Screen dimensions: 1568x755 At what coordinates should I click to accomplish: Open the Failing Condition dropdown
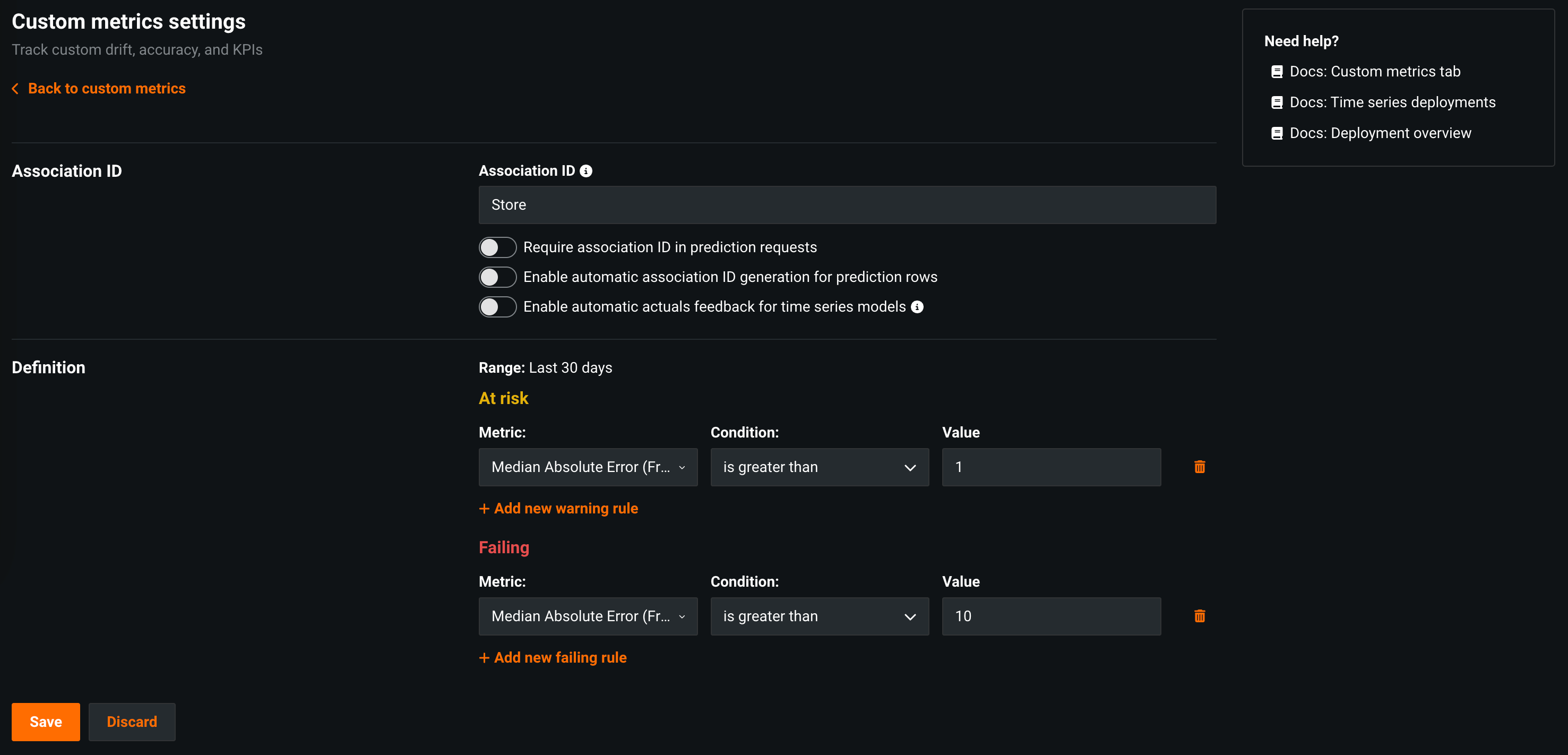[820, 616]
